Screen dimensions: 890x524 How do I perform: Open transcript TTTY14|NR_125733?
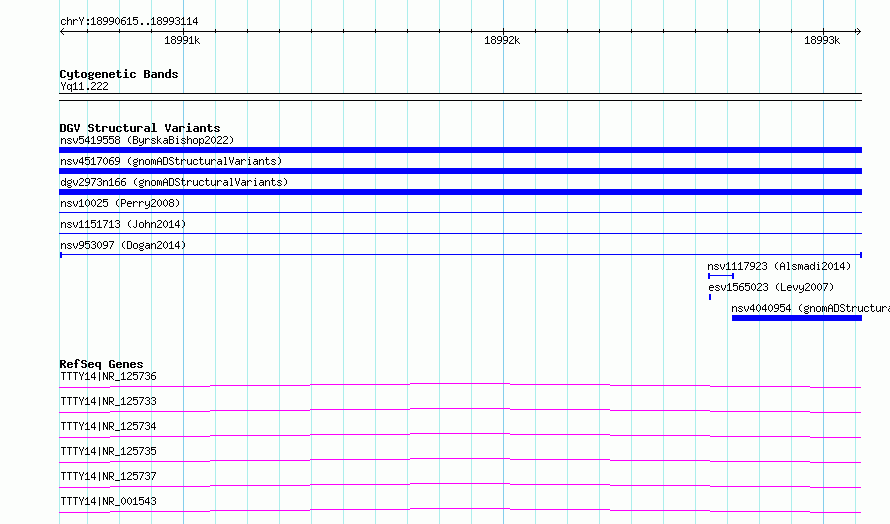coord(108,401)
